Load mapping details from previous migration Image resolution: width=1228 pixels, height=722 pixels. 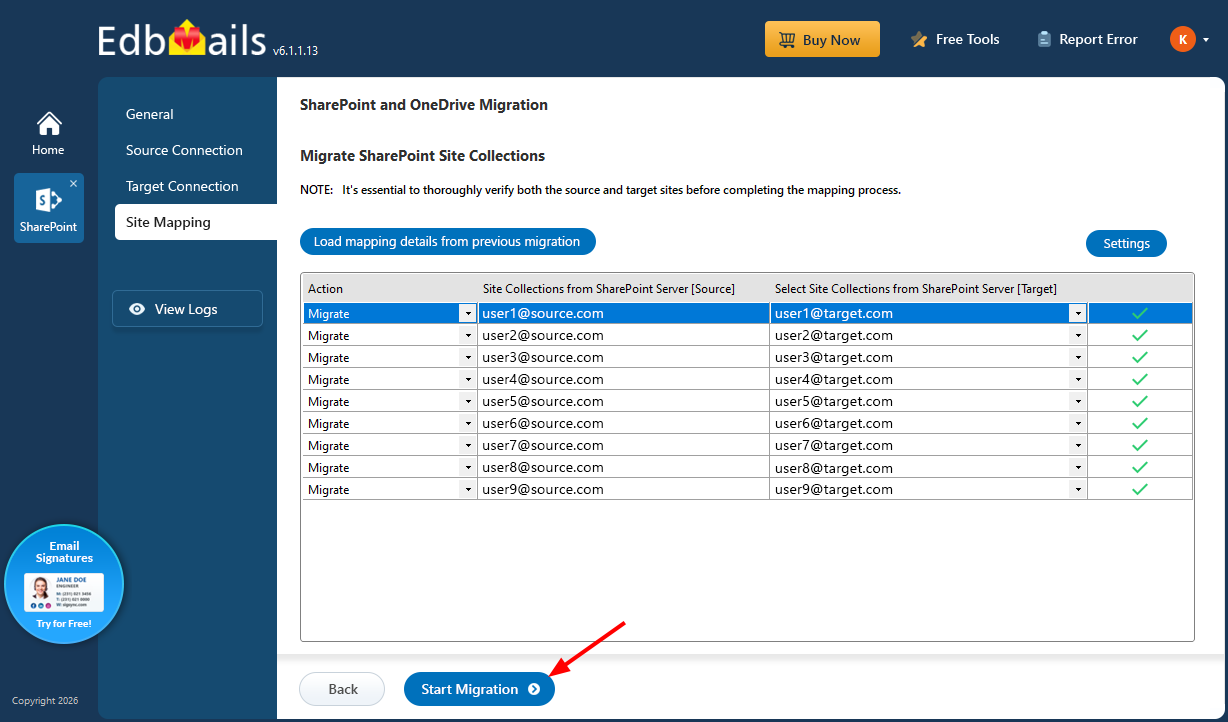click(x=447, y=242)
